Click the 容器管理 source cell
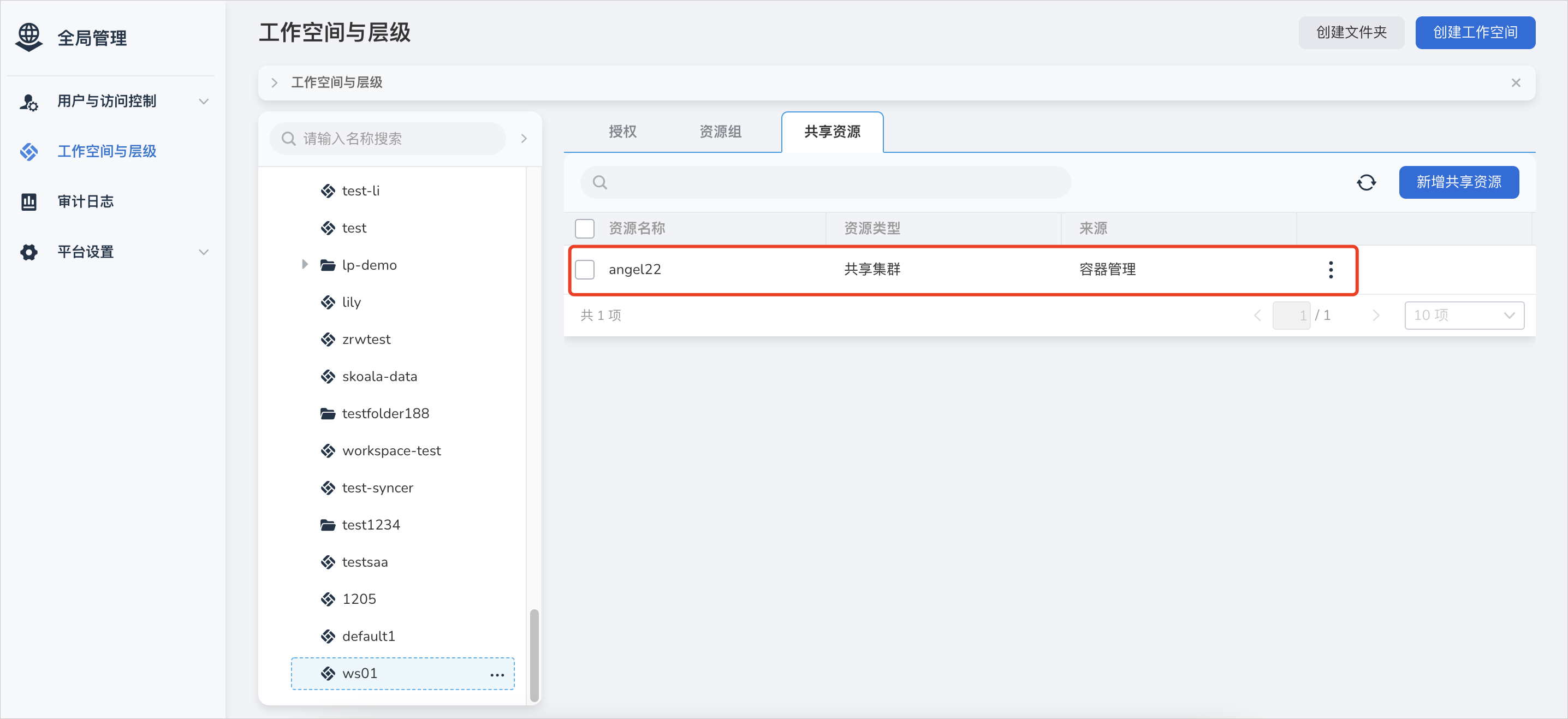The height and width of the screenshot is (719, 1568). click(1107, 270)
